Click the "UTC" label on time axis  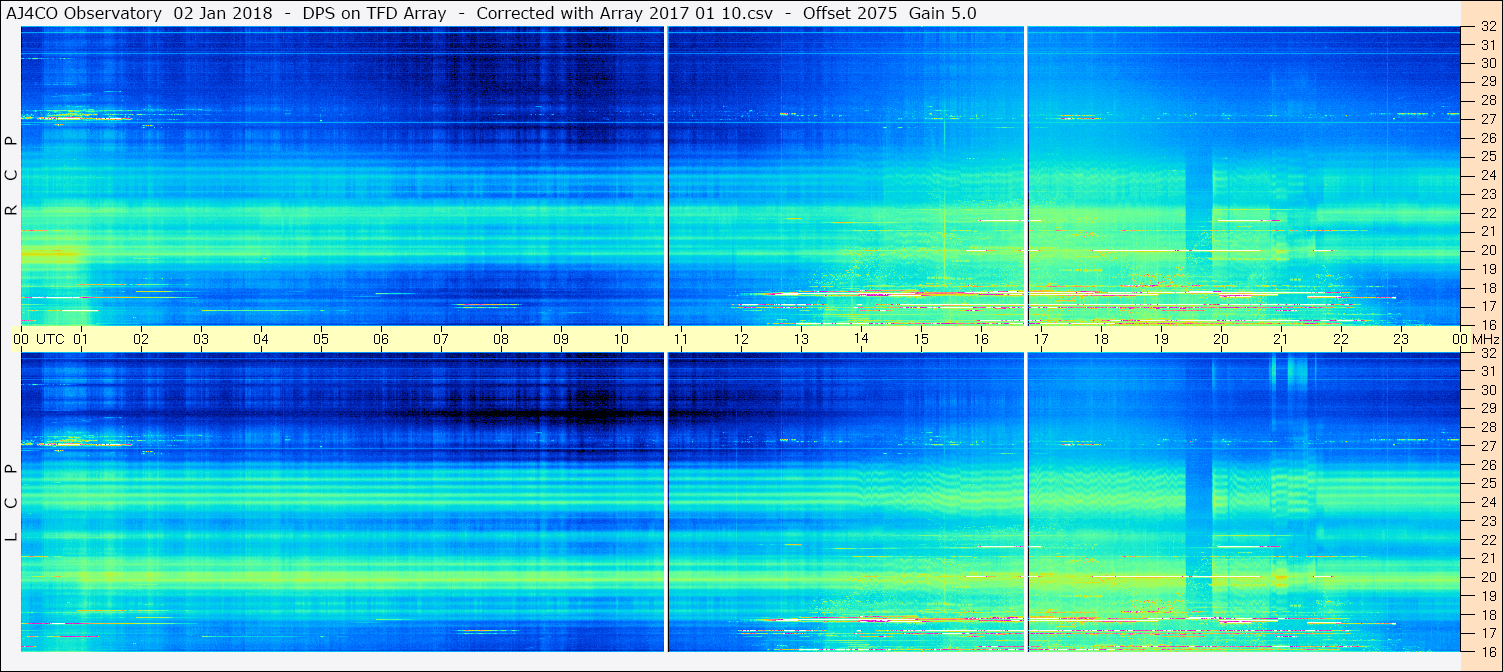[50, 339]
